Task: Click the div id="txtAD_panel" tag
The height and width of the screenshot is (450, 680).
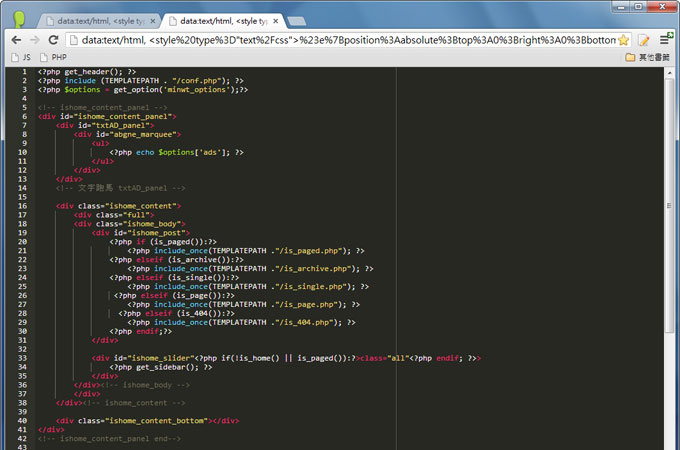Action: click(105, 125)
